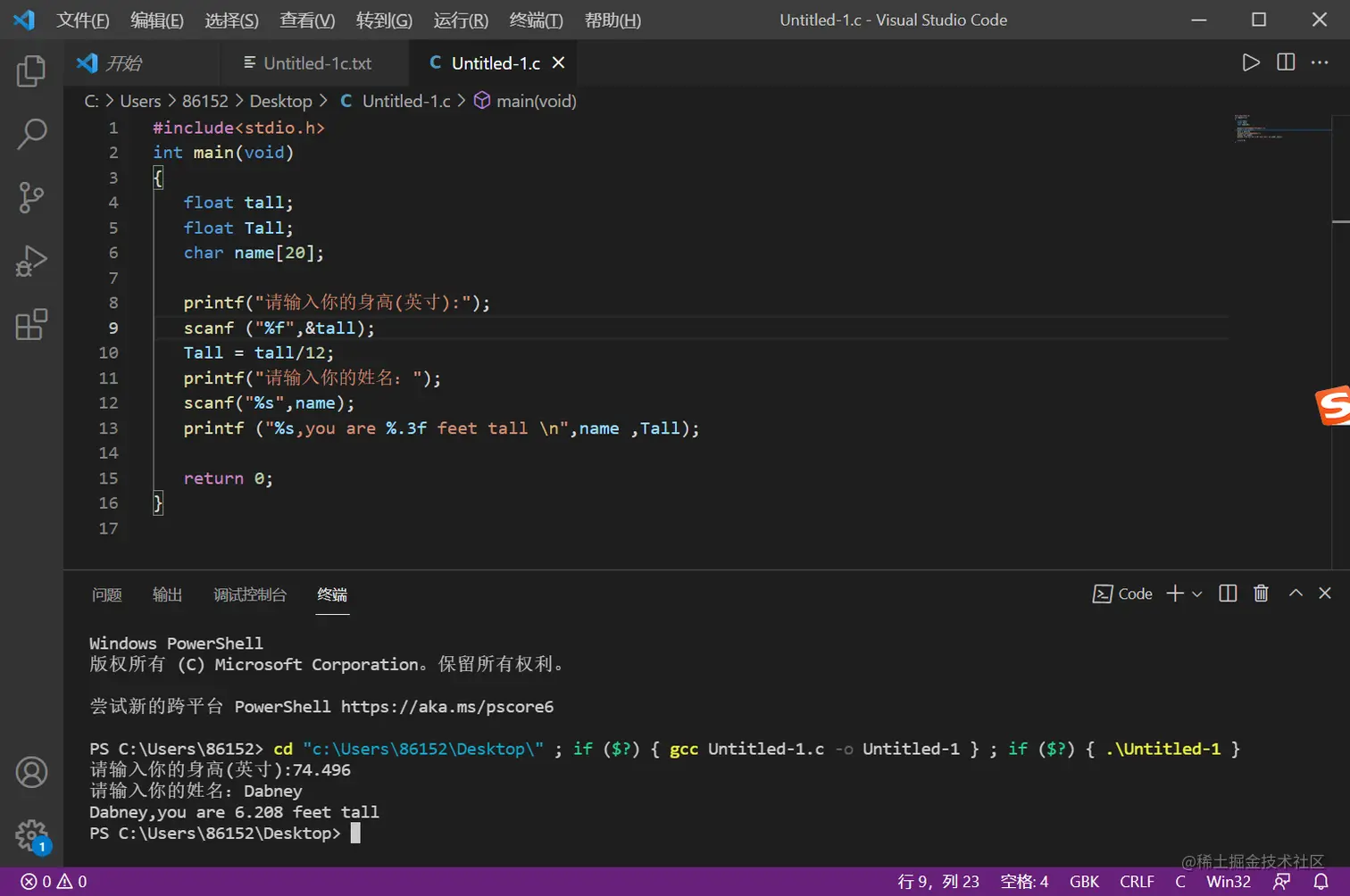The image size is (1350, 896).
Task: Kill the terminal with trash icon
Action: [1261, 593]
